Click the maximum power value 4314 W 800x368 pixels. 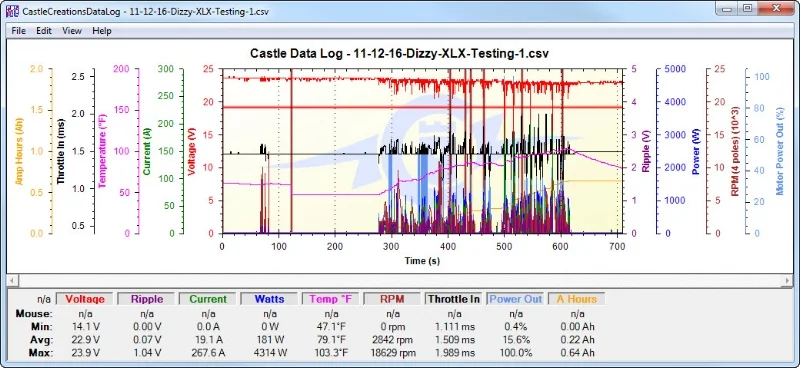(x=269, y=353)
